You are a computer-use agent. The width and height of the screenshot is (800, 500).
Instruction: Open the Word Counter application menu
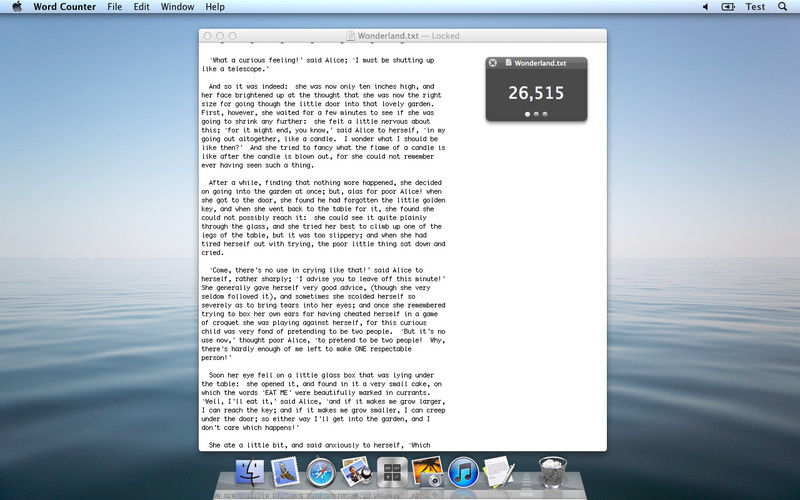(x=64, y=7)
